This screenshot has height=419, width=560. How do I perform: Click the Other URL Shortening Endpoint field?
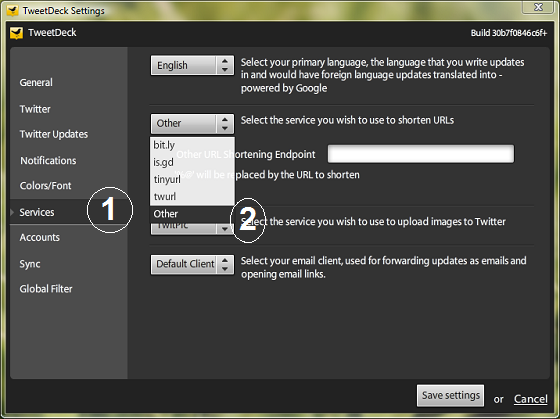[421, 154]
